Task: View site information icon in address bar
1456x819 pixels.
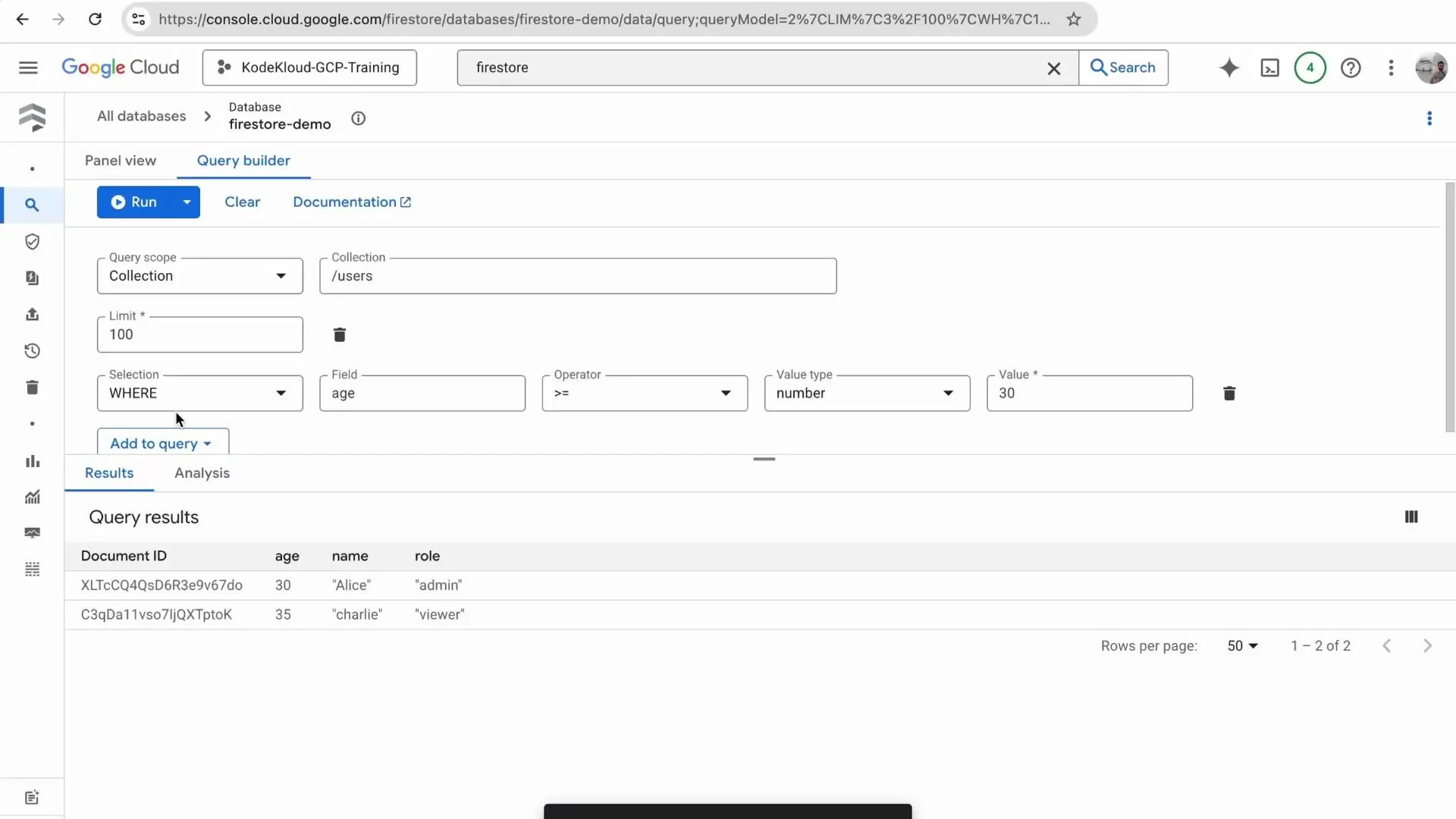Action: click(x=139, y=19)
